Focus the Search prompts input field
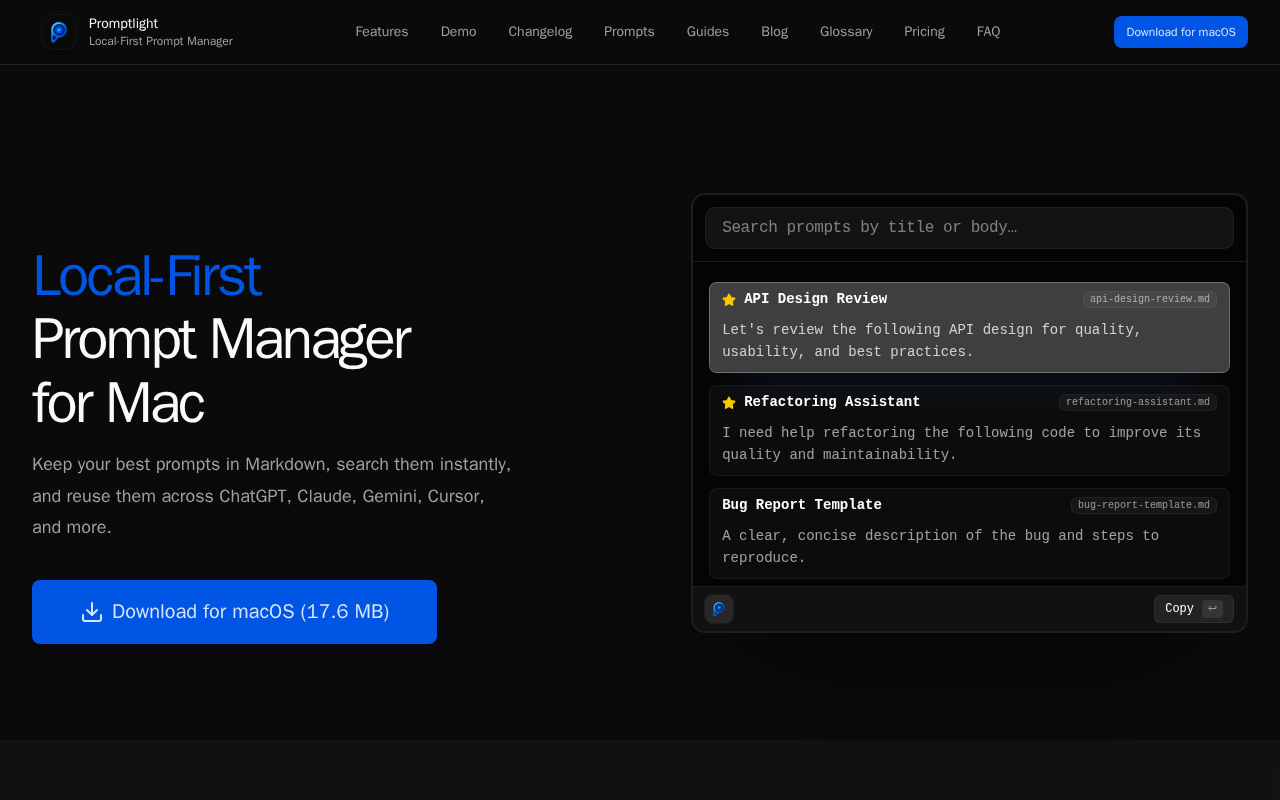The image size is (1280, 800). [x=968, y=228]
